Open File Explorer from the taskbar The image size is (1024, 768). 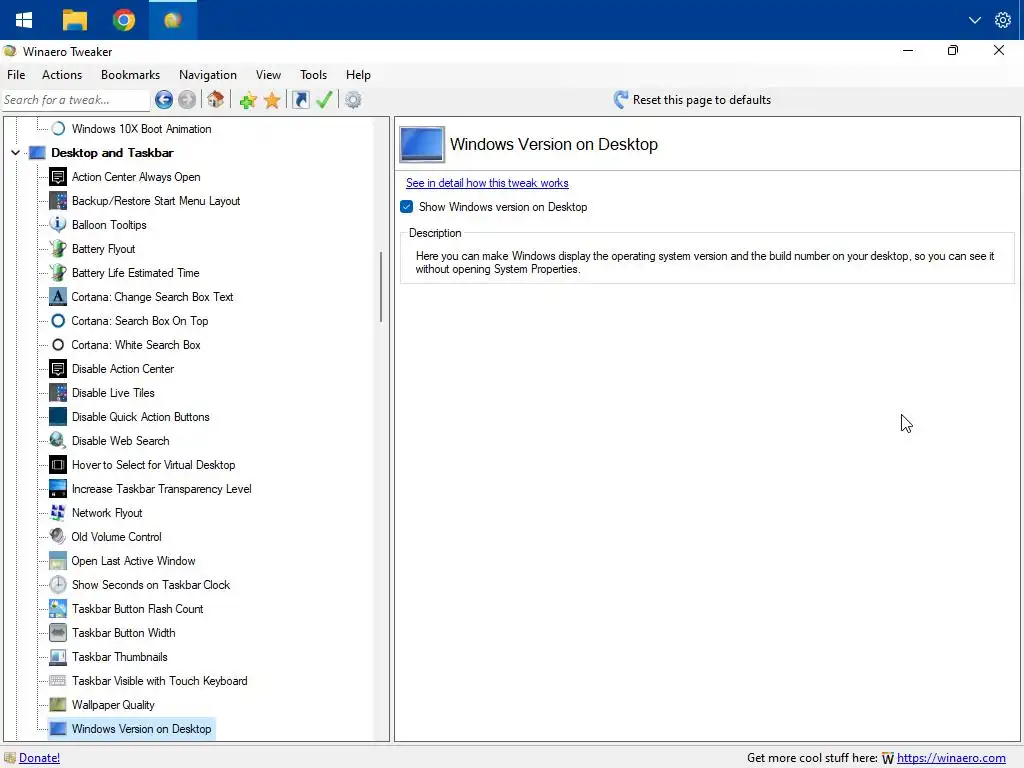74,20
